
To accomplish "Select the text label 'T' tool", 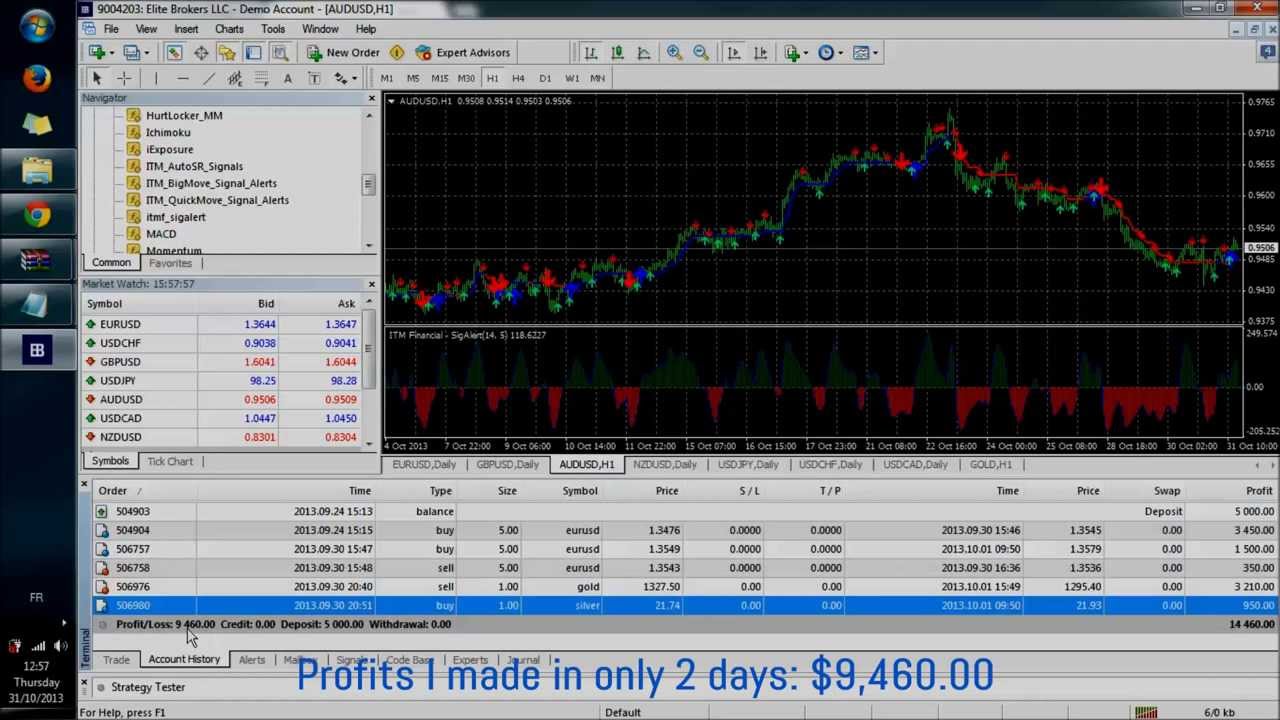I will point(313,78).
